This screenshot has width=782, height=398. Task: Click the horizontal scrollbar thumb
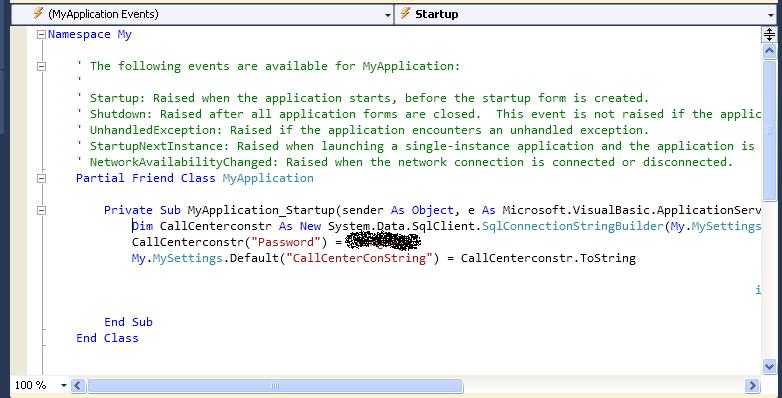[x=275, y=385]
